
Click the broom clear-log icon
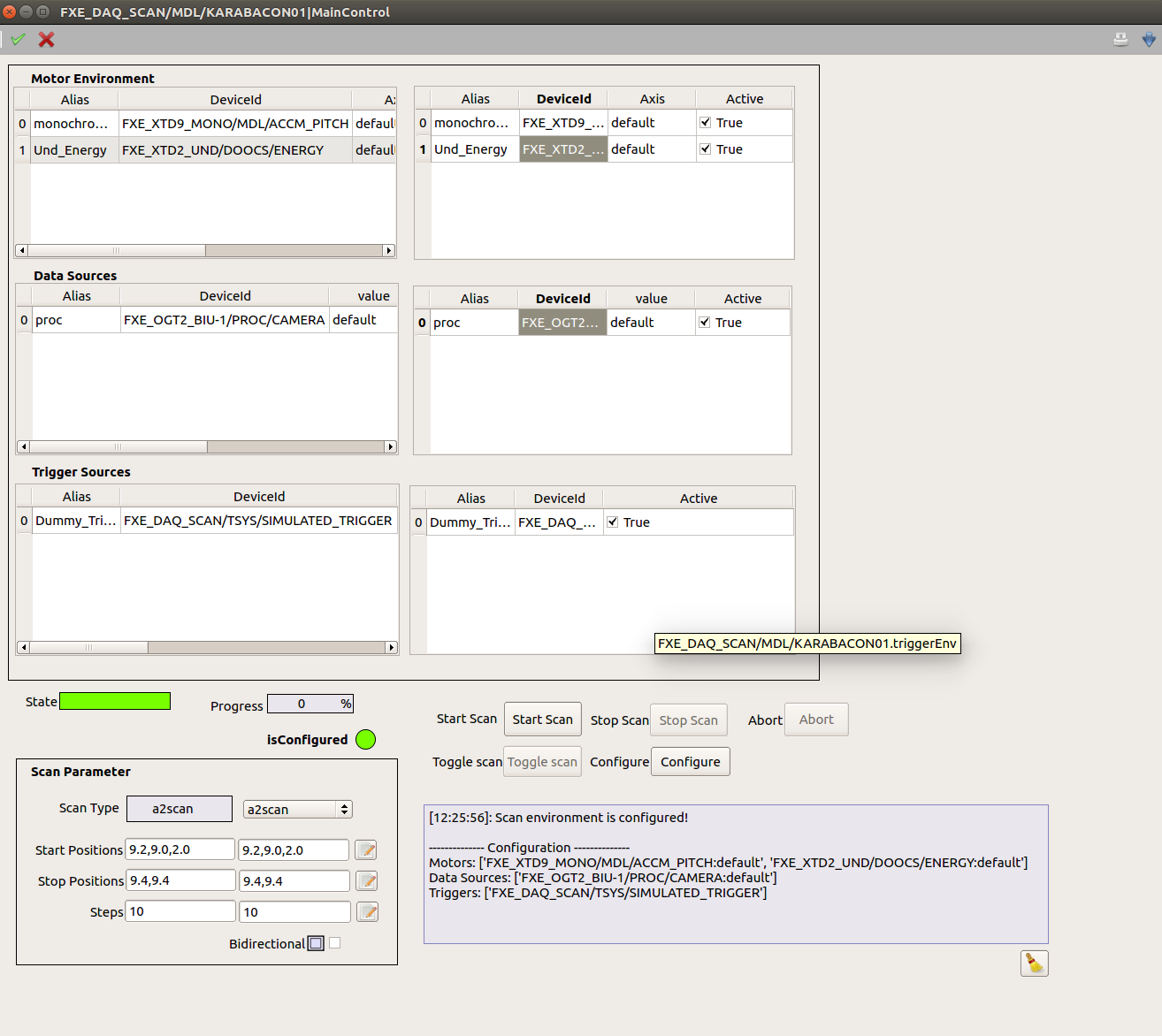click(1034, 963)
